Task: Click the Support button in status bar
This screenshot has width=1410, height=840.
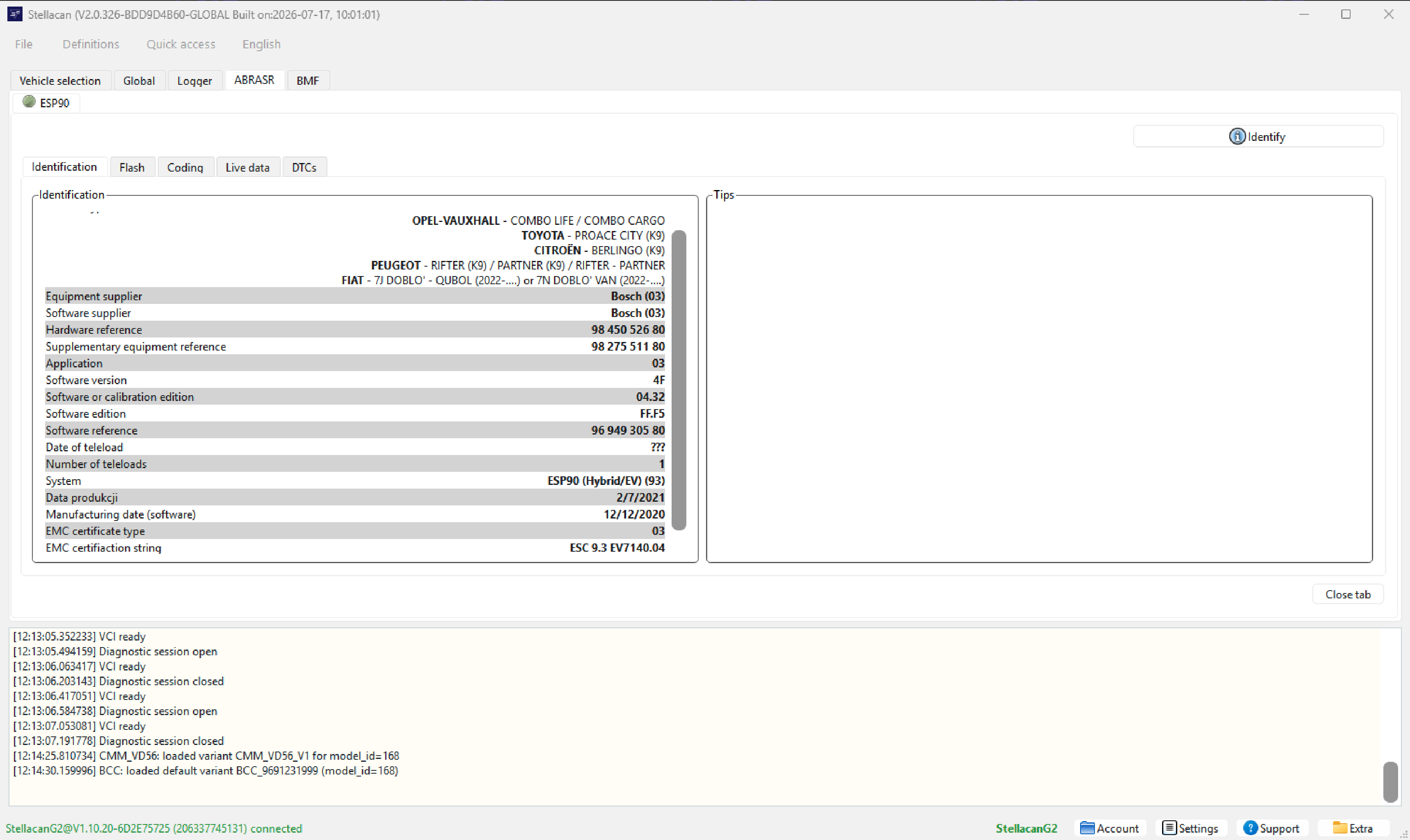Action: 1272,828
